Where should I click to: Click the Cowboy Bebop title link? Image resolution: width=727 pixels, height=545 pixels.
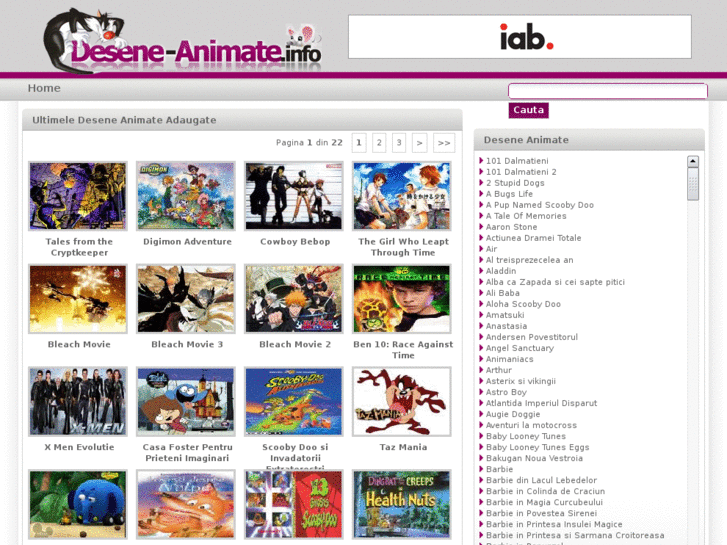click(x=295, y=242)
